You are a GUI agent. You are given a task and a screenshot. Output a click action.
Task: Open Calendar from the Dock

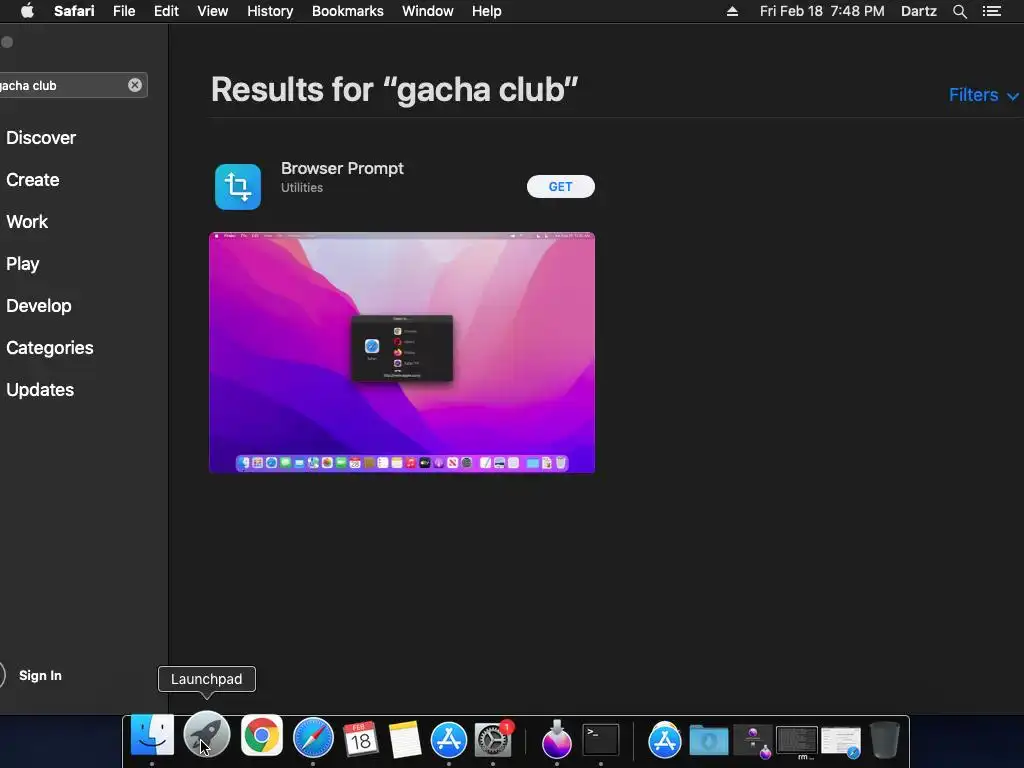[360, 739]
